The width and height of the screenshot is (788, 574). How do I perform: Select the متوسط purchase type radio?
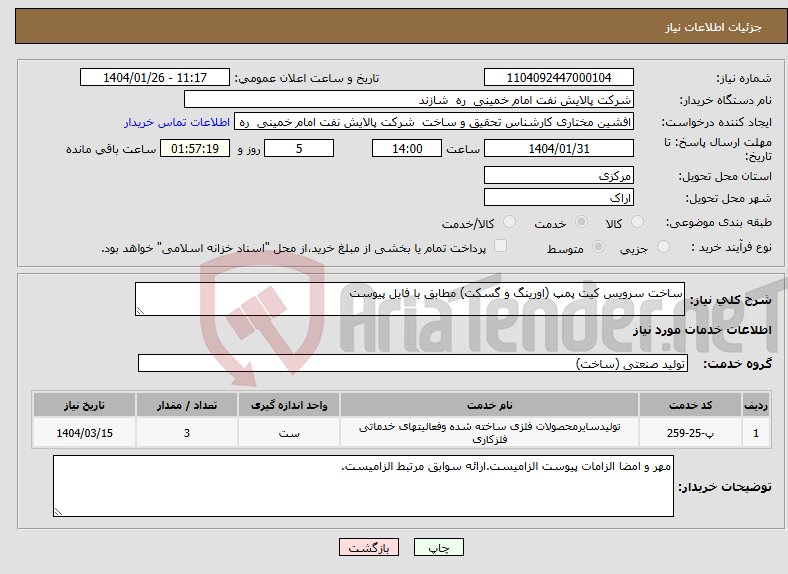[x=599, y=247]
